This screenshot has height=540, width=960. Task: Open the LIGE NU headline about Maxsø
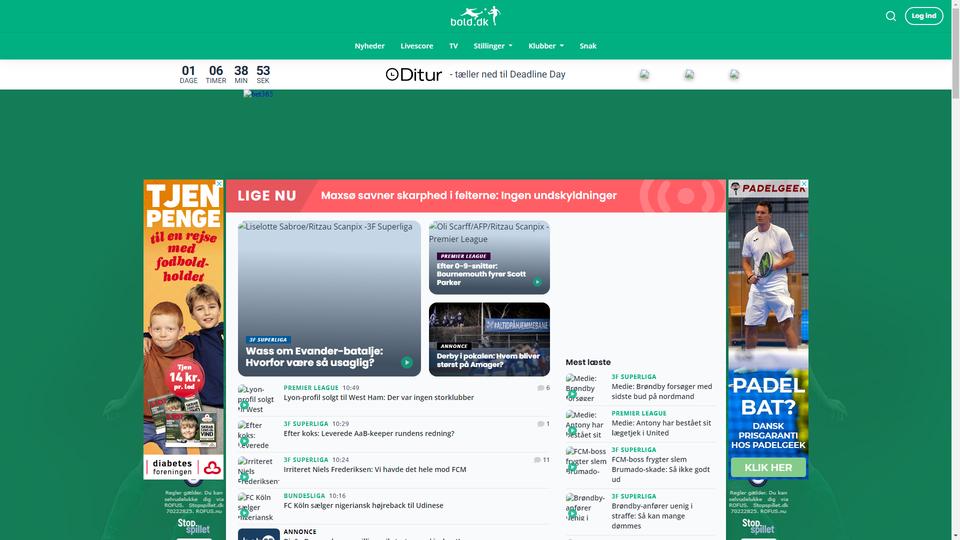[x=468, y=196]
